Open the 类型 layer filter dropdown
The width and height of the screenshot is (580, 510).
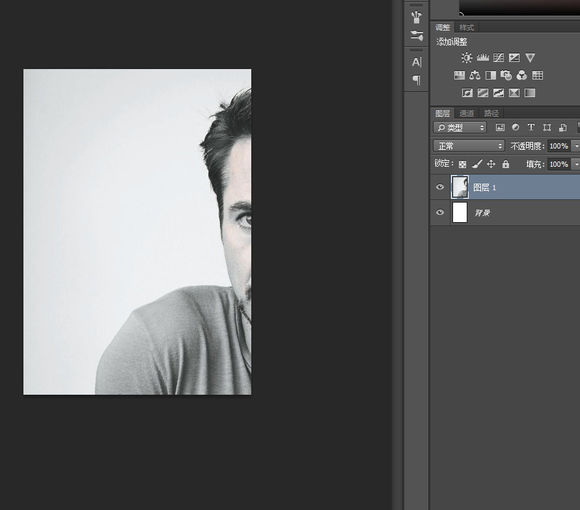(x=460, y=128)
